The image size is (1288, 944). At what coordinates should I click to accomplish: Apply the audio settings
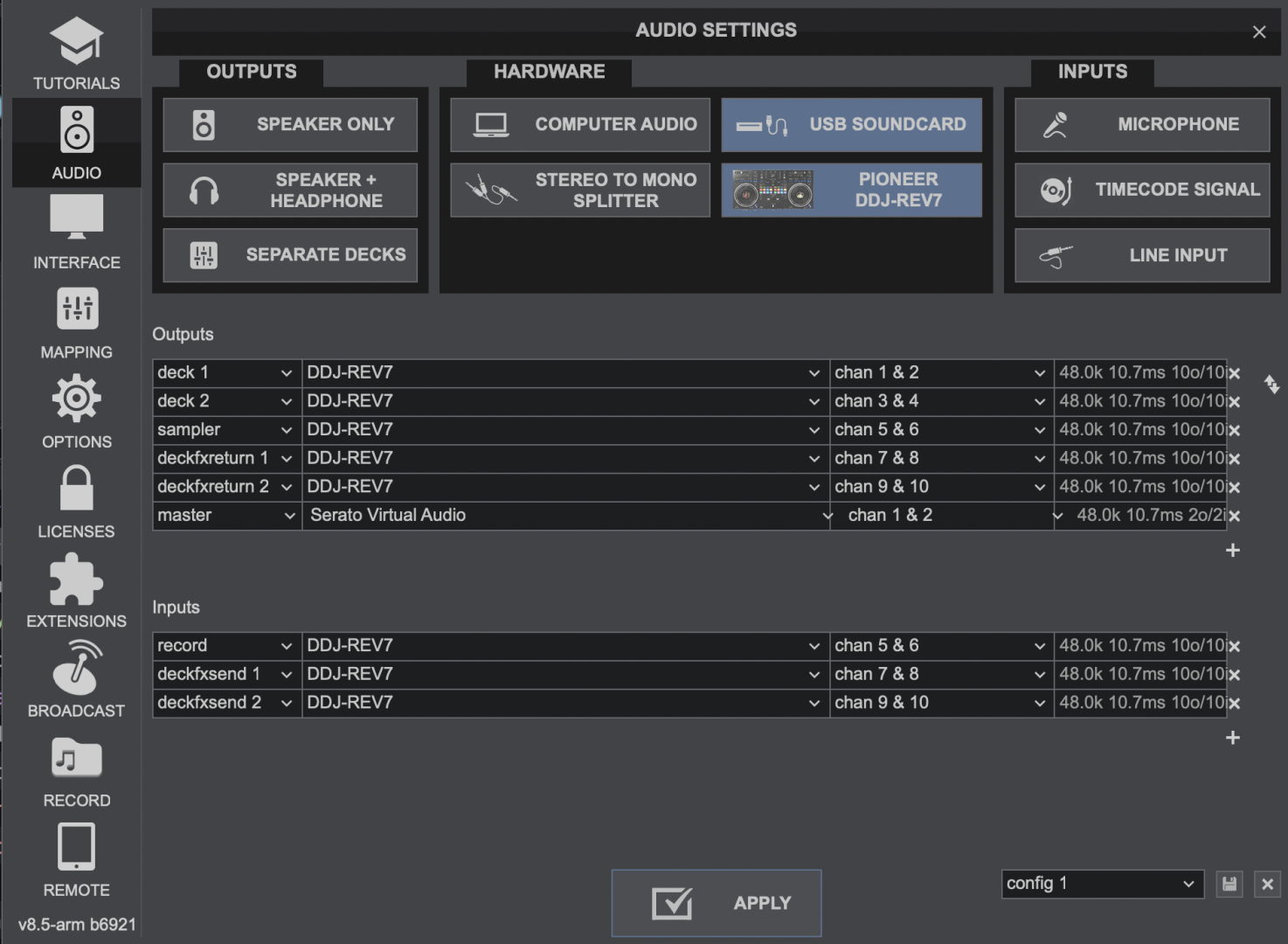pyautogui.click(x=717, y=903)
